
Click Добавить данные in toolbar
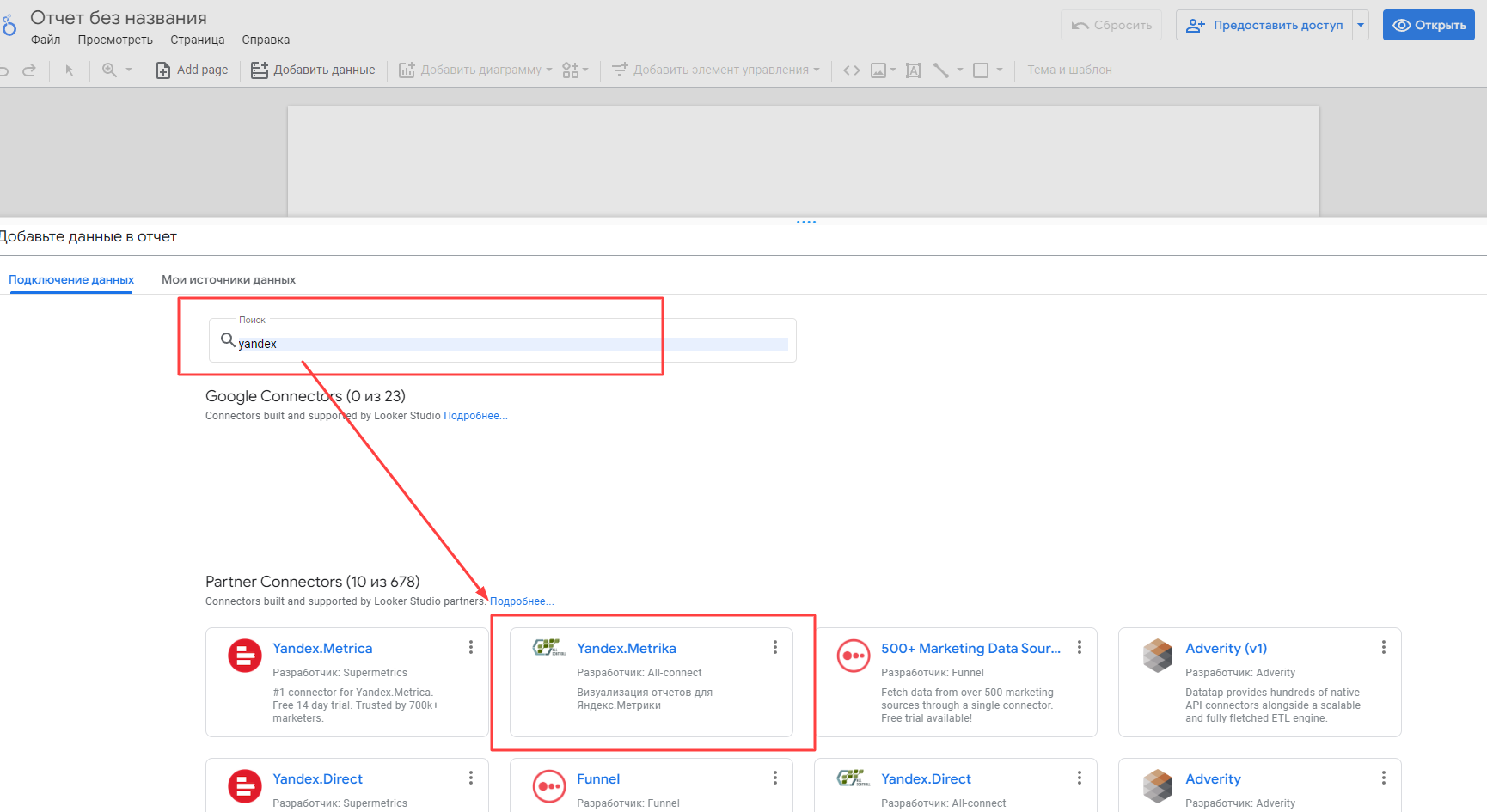[x=313, y=70]
